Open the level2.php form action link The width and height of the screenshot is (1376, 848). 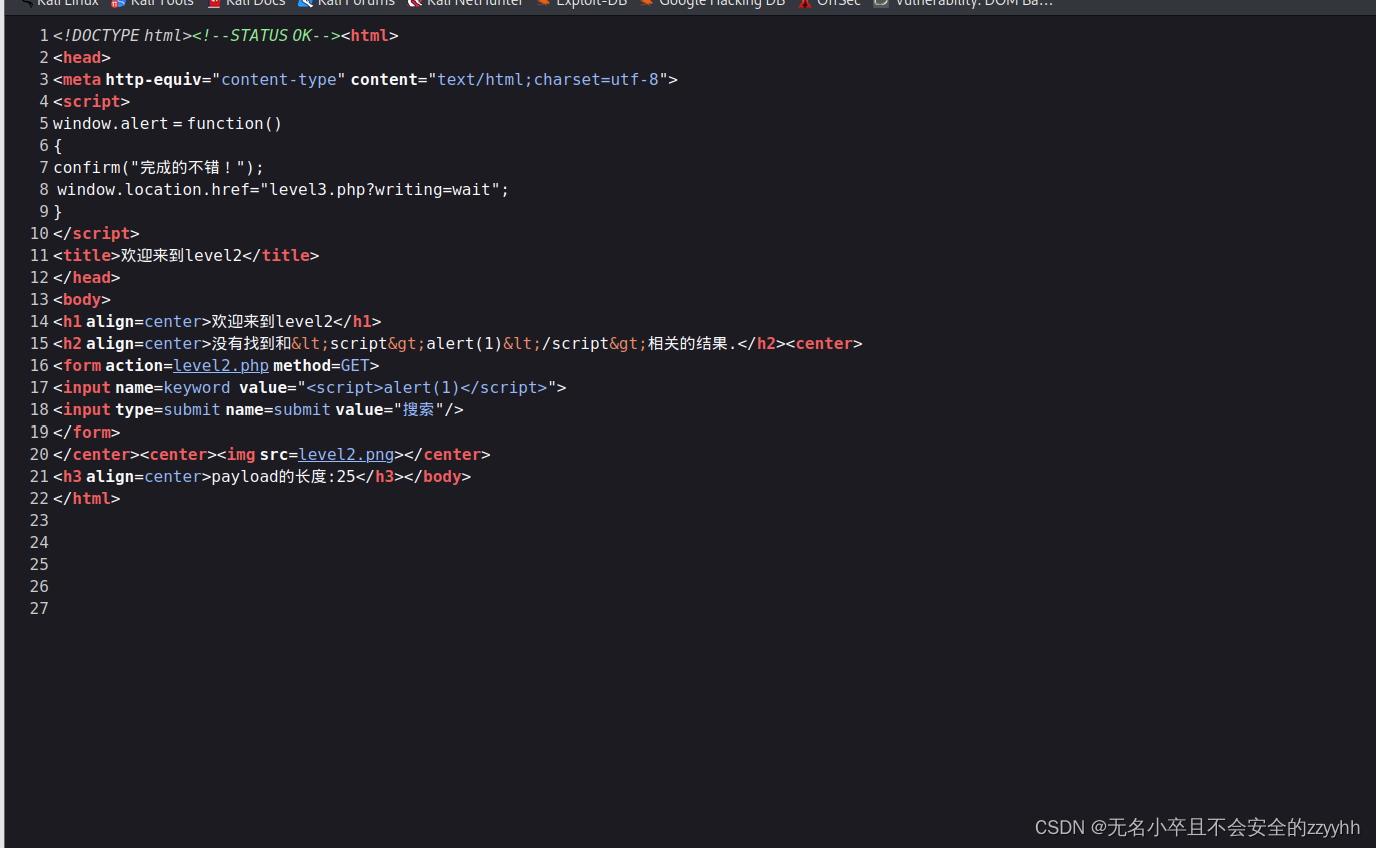tap(221, 366)
